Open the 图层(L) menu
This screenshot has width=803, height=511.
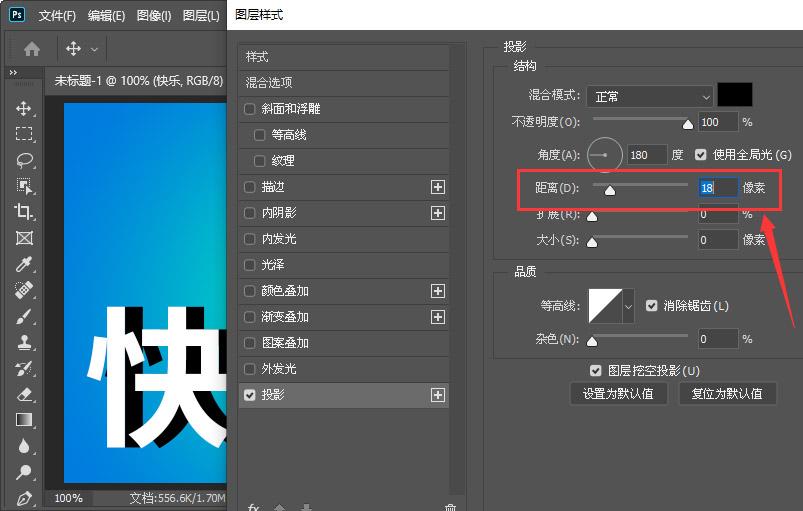coord(201,16)
